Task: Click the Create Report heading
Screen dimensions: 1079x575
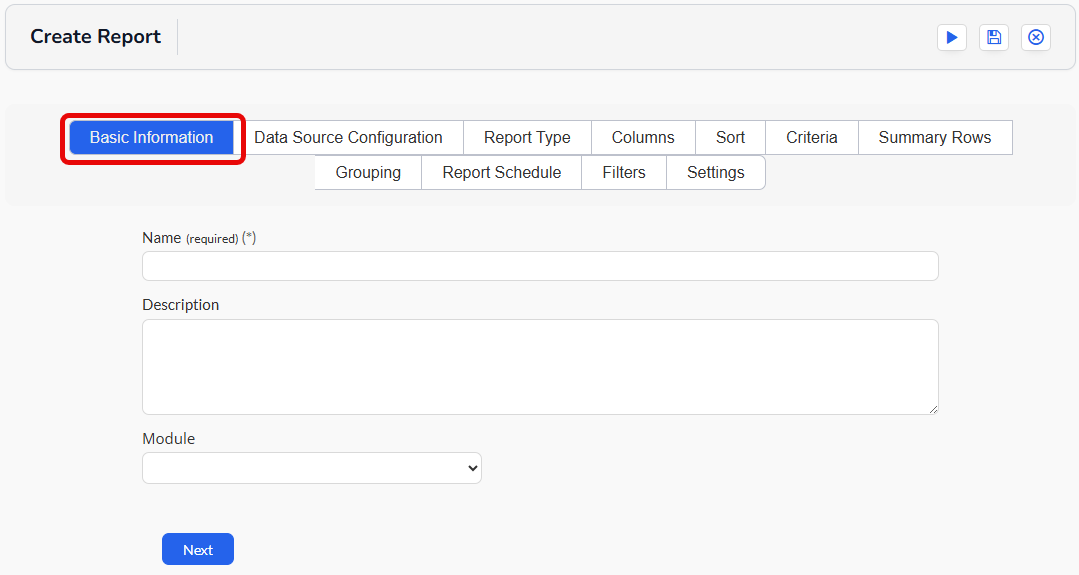Action: pyautogui.click(x=96, y=36)
